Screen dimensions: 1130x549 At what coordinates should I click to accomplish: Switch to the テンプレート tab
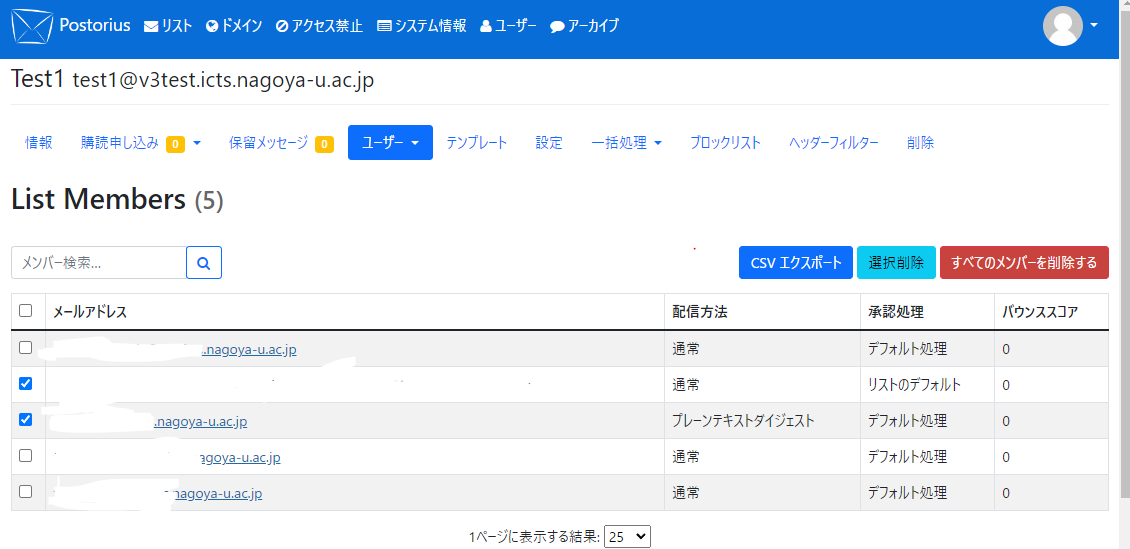coord(477,143)
